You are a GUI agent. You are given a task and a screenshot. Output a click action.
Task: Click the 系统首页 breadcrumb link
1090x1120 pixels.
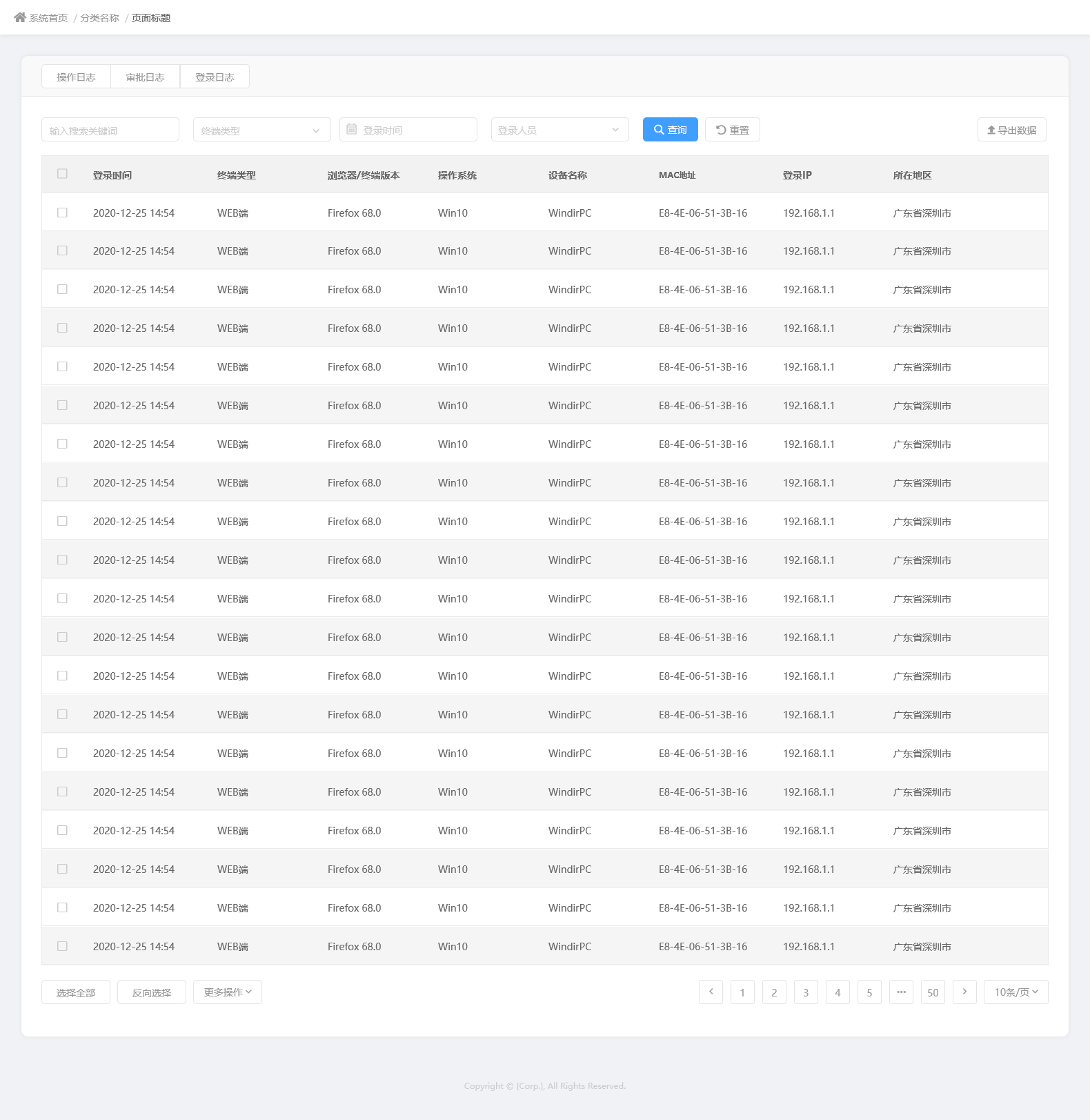click(48, 18)
